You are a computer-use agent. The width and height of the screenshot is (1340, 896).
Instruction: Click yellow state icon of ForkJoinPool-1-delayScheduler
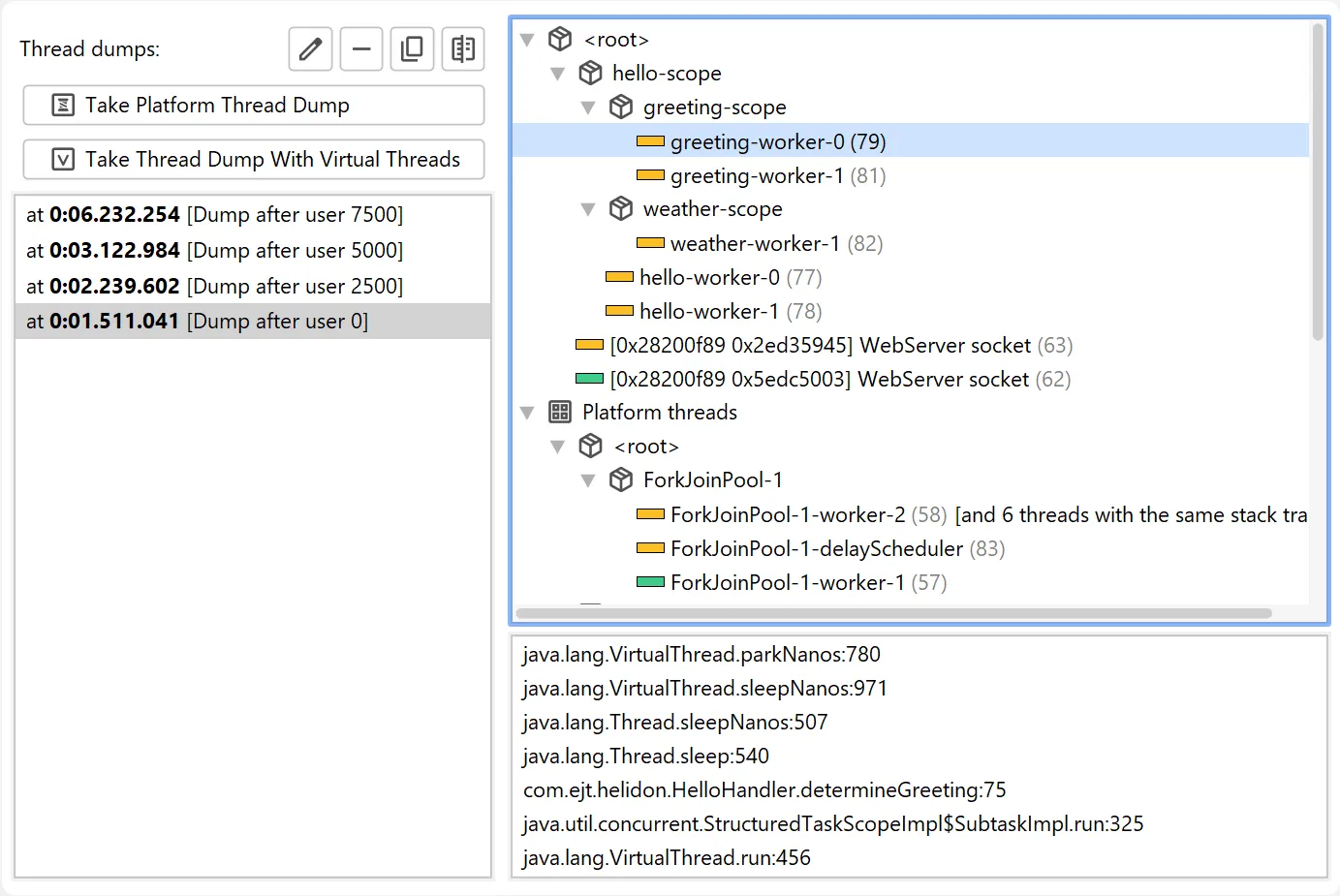click(650, 548)
